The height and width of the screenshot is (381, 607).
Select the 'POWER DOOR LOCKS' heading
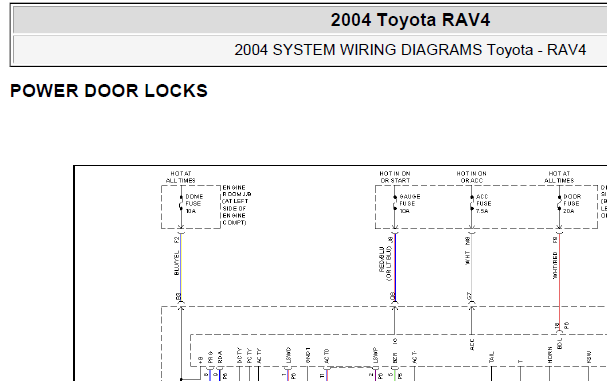109,91
